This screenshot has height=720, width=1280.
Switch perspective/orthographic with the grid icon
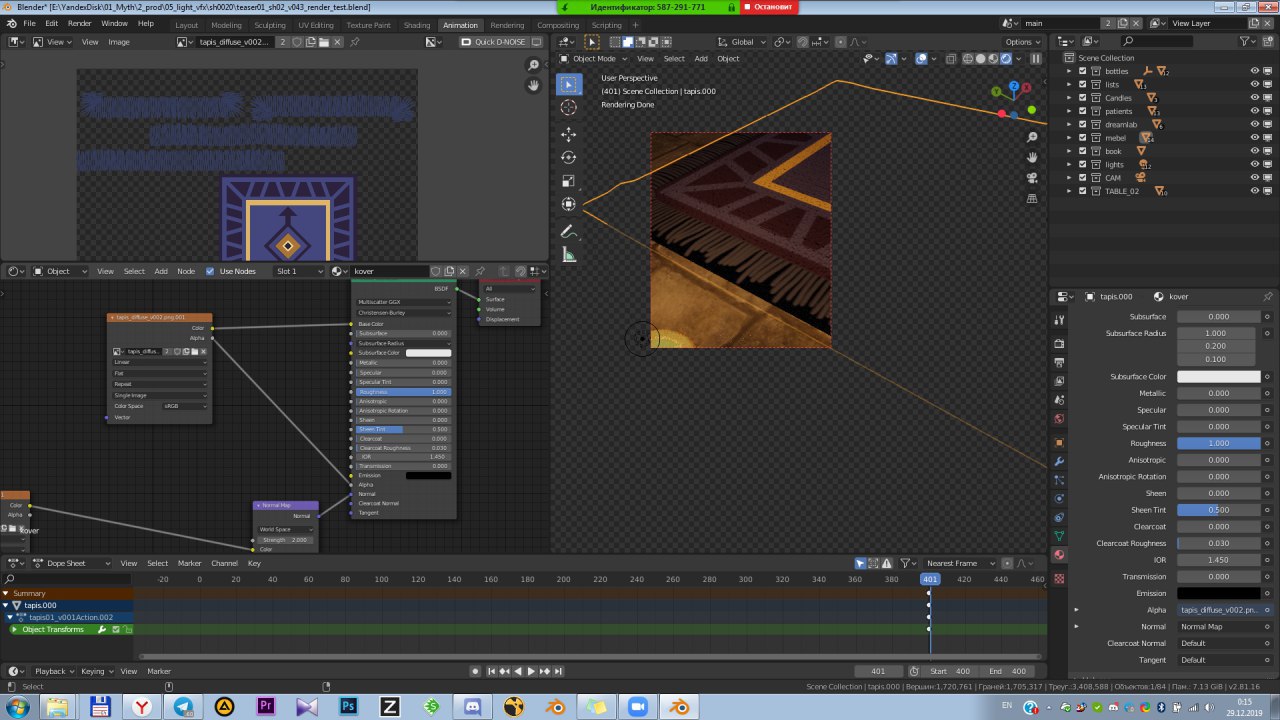(x=1032, y=198)
